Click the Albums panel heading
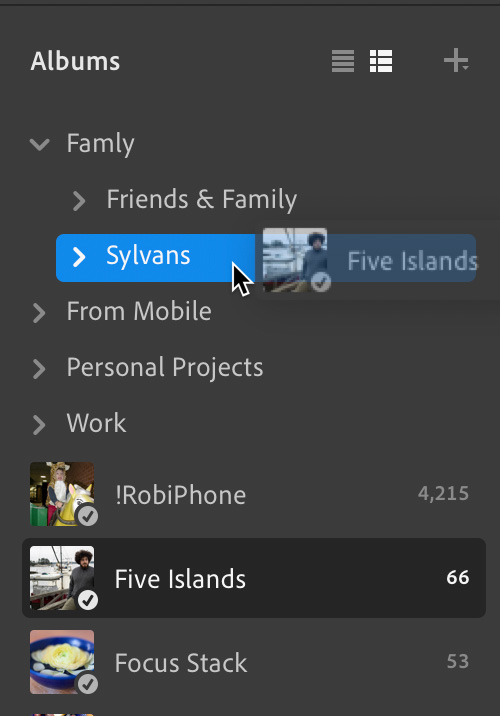Viewport: 500px width, 716px height. [x=75, y=61]
